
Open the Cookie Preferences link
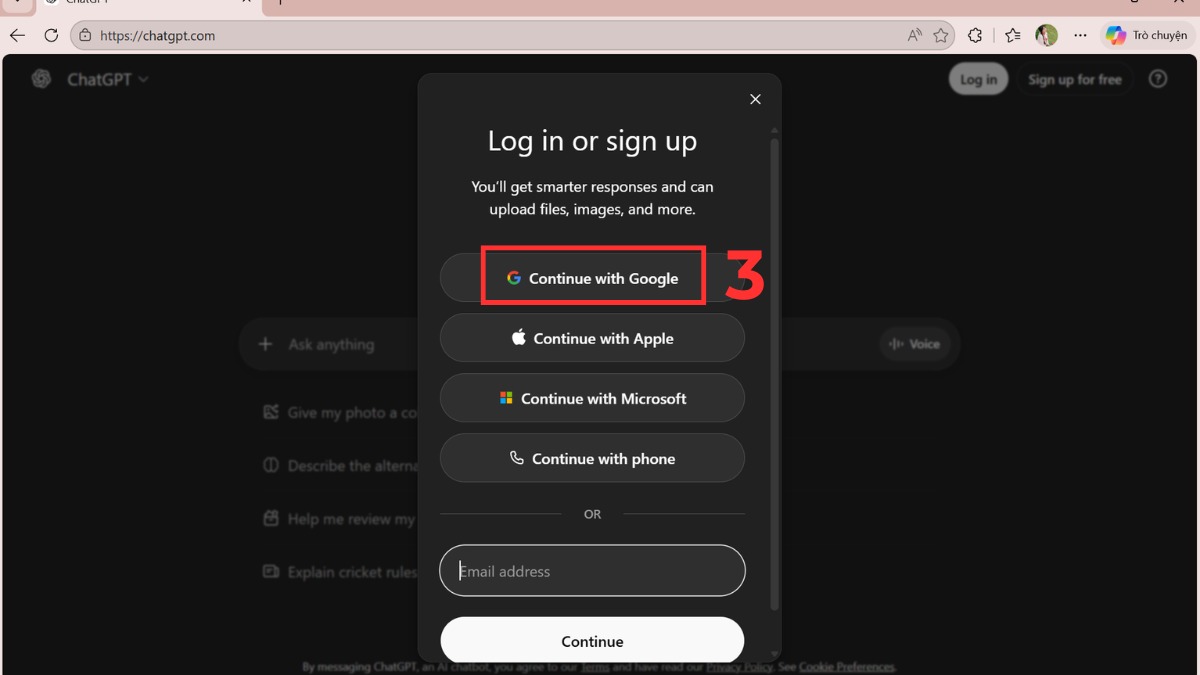coord(847,667)
